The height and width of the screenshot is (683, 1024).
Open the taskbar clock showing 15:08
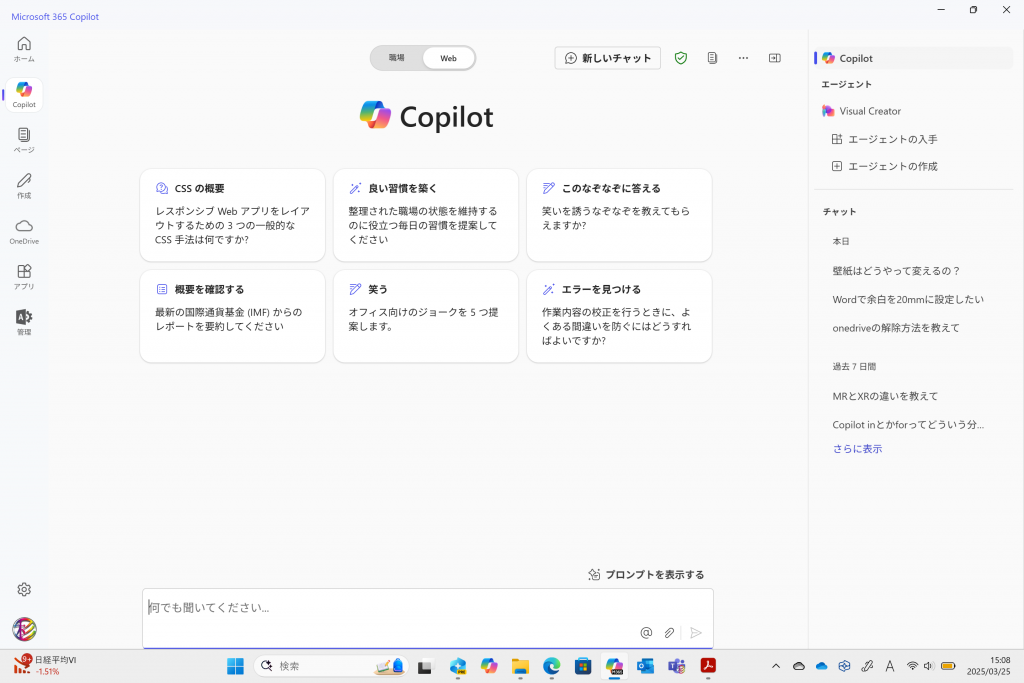(x=988, y=666)
